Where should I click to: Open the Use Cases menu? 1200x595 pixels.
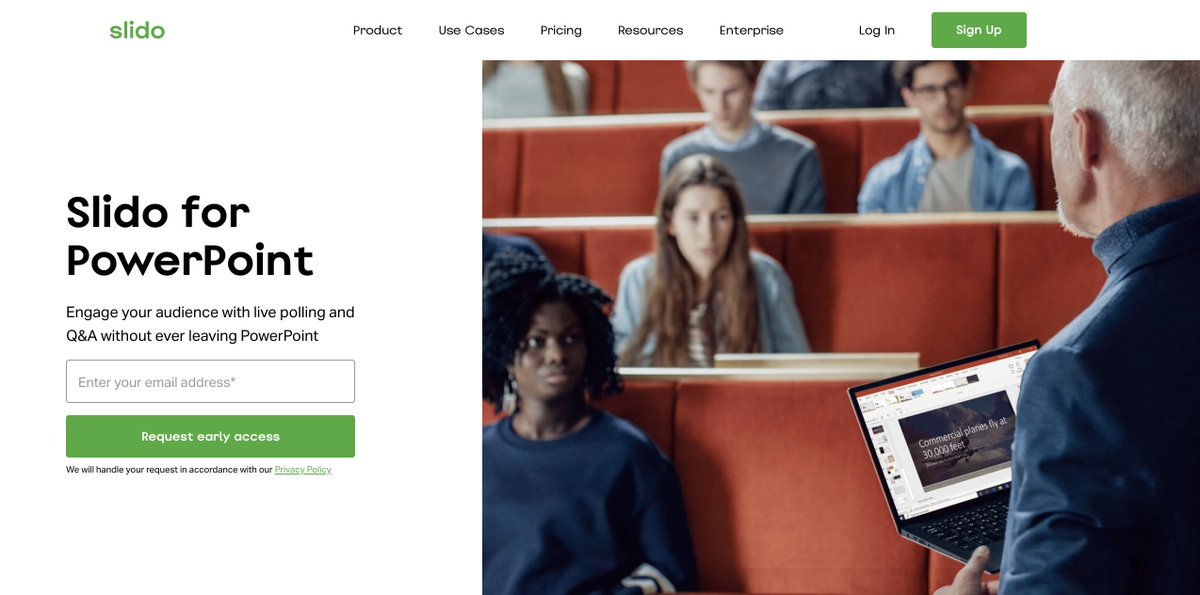tap(471, 30)
